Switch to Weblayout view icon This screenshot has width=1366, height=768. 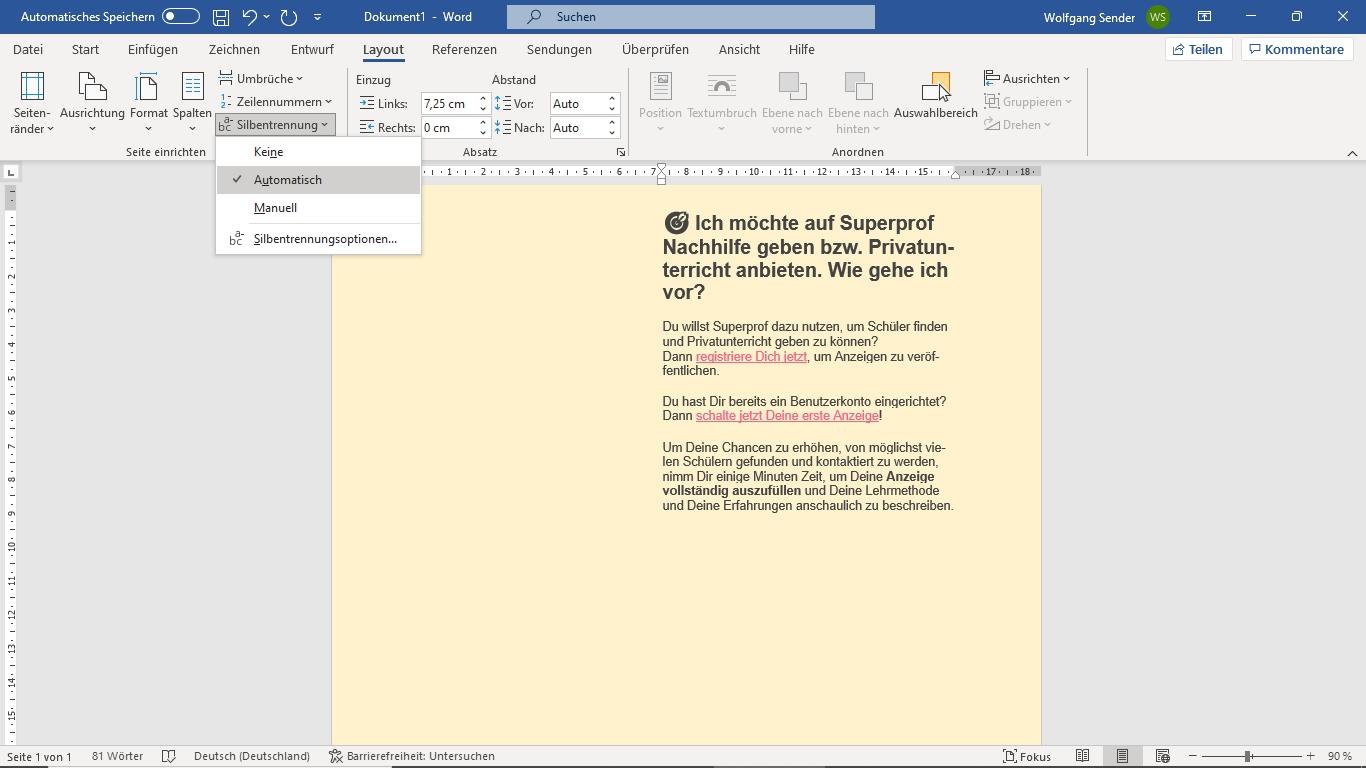(1162, 756)
